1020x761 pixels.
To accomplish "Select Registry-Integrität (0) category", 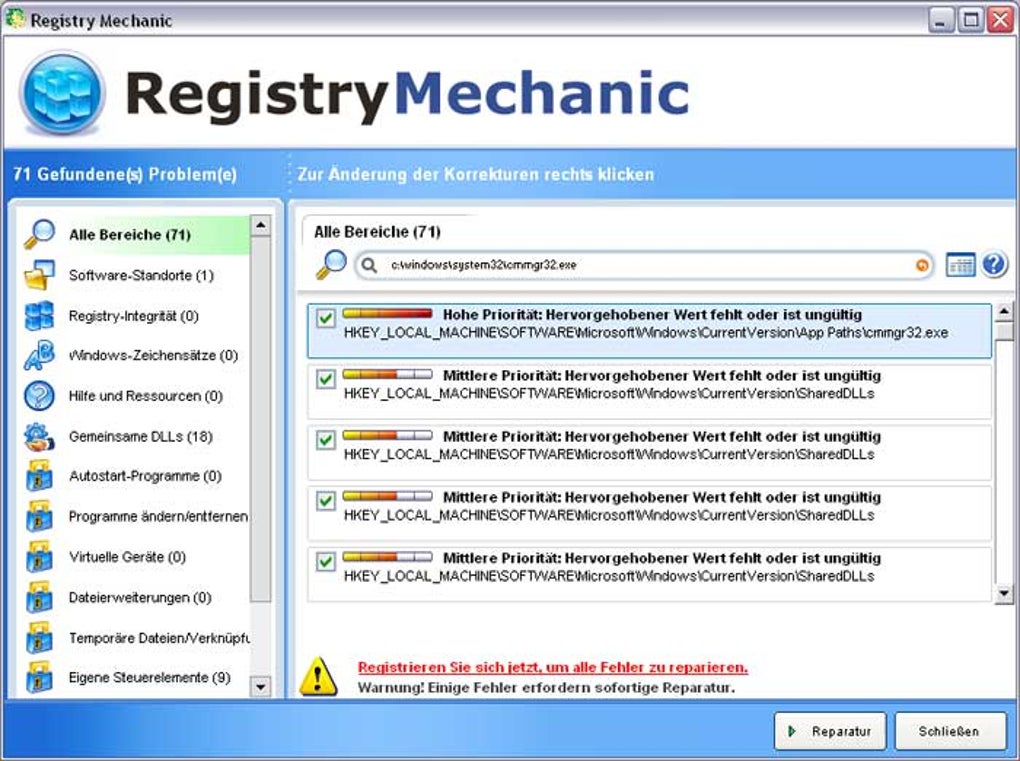I will 133,316.
